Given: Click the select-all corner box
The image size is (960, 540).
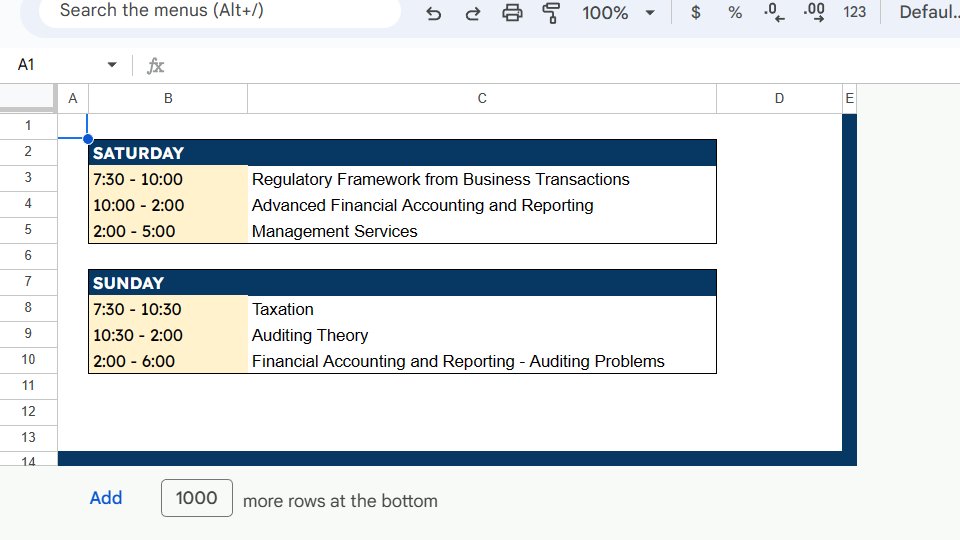Looking at the screenshot, I should click(28, 98).
